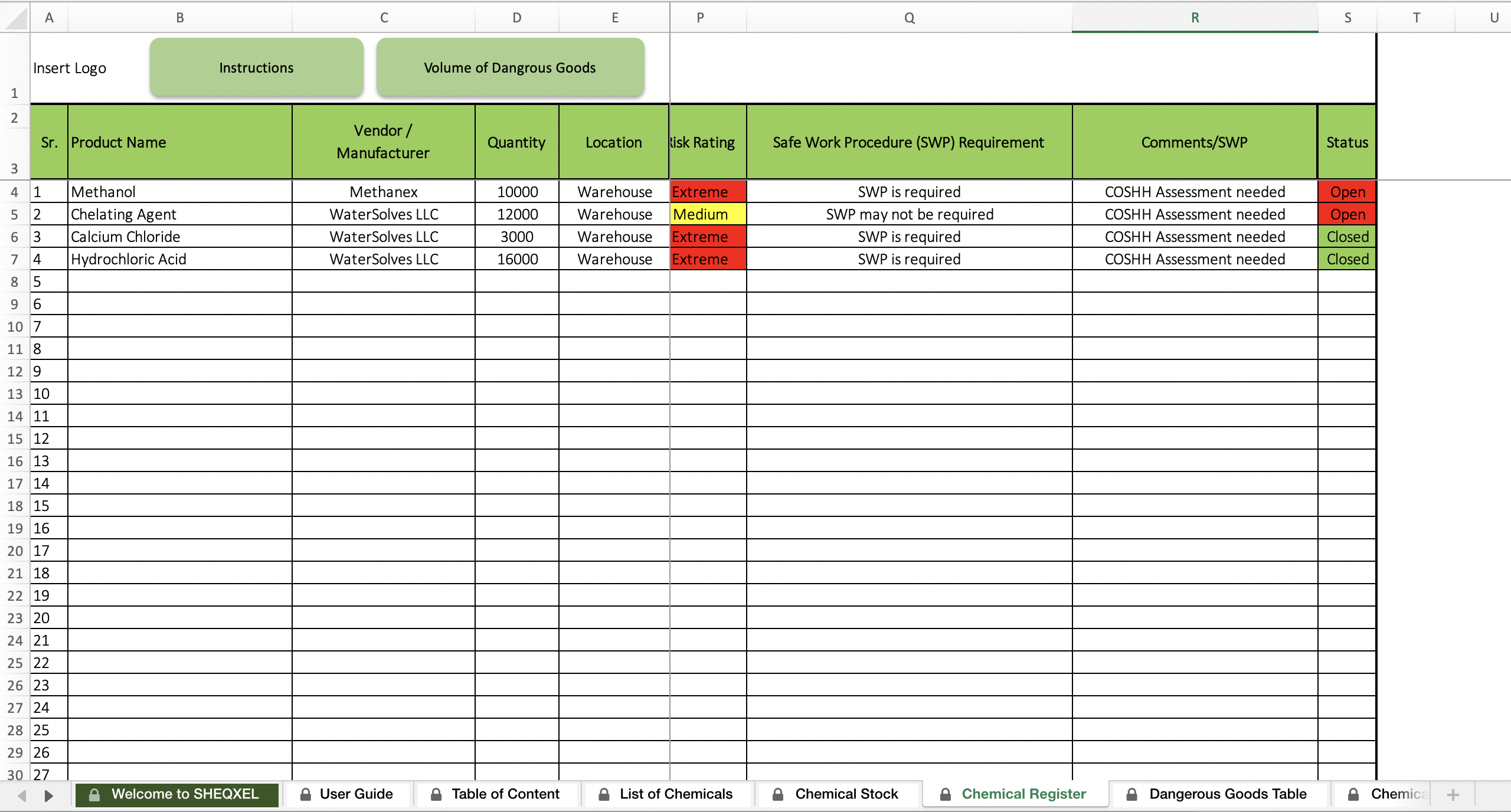Select the Status column header
1511x812 pixels.
1350,142
